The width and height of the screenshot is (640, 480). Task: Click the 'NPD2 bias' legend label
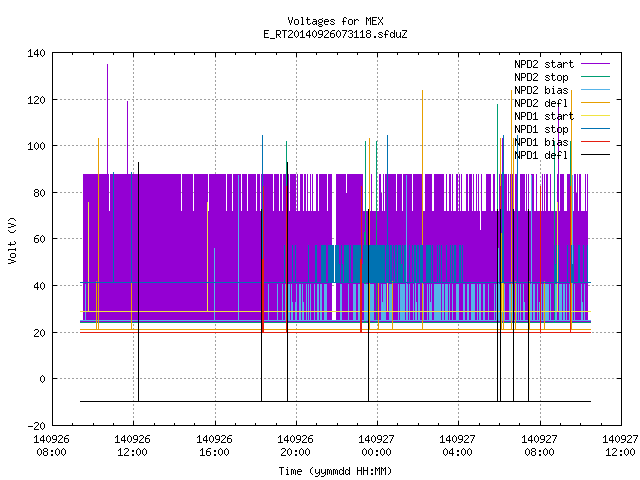click(x=541, y=90)
